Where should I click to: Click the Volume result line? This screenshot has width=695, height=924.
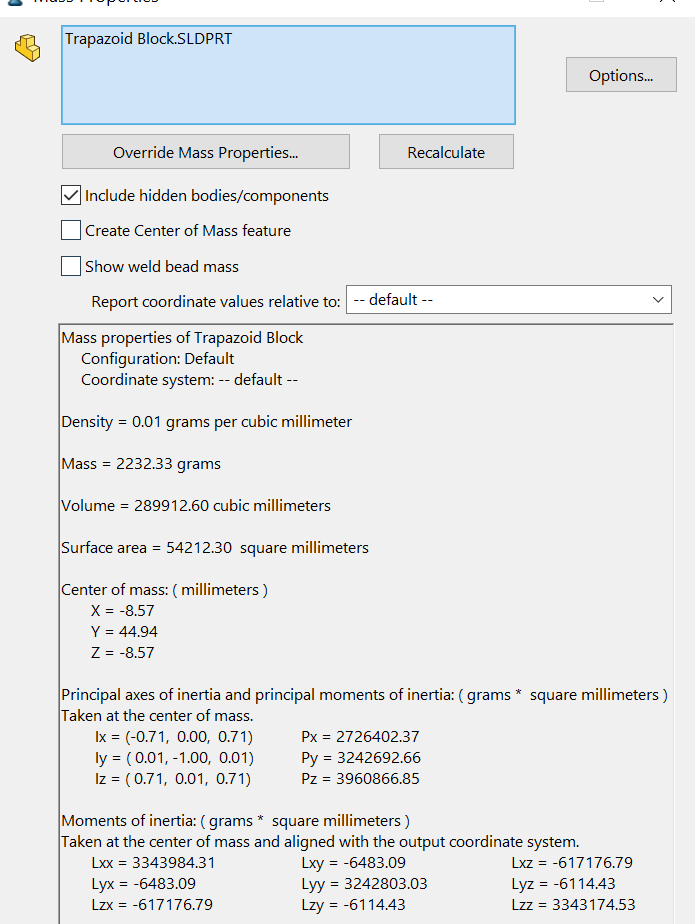pos(196,506)
